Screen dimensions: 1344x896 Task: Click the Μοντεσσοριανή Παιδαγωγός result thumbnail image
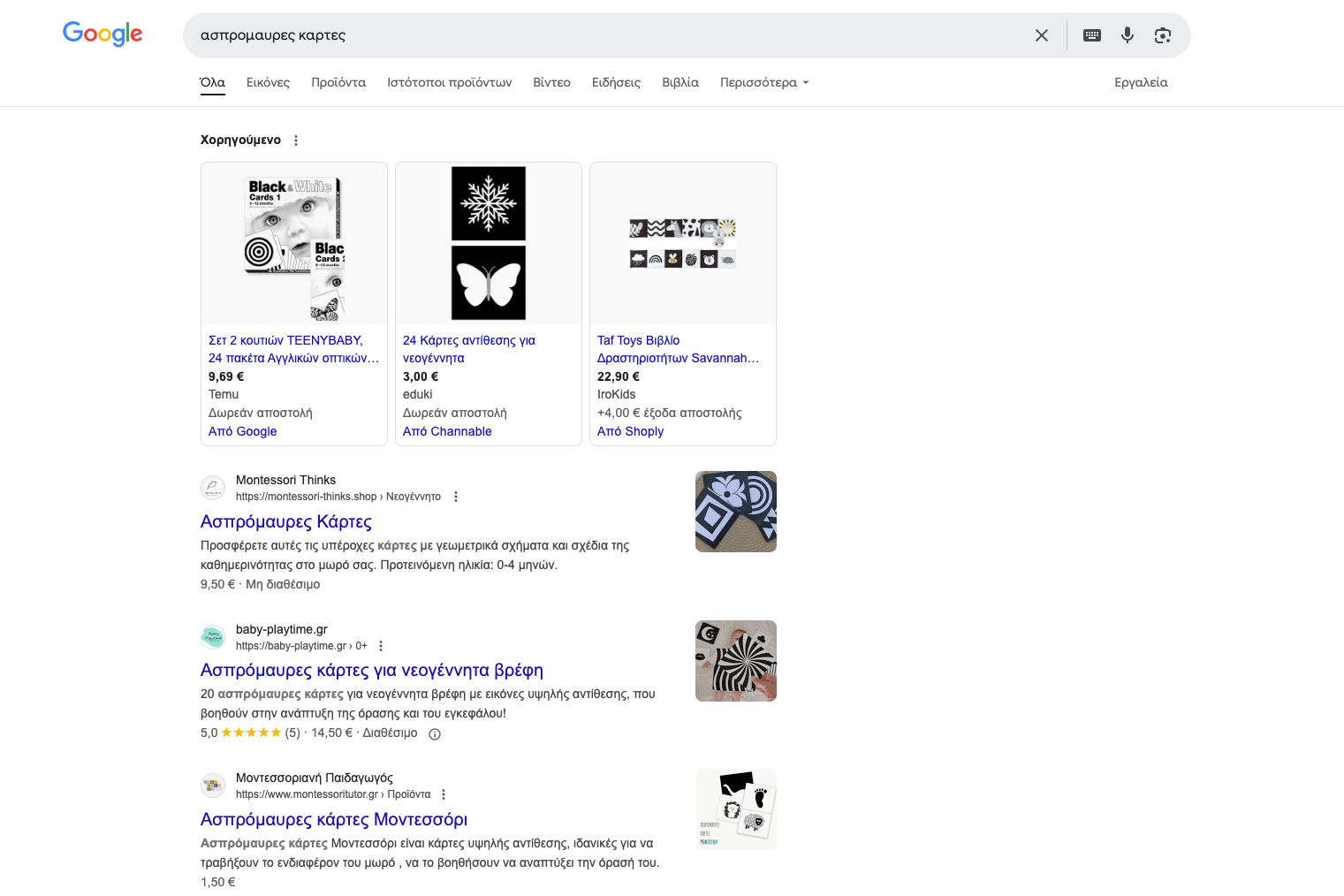pyautogui.click(x=736, y=809)
